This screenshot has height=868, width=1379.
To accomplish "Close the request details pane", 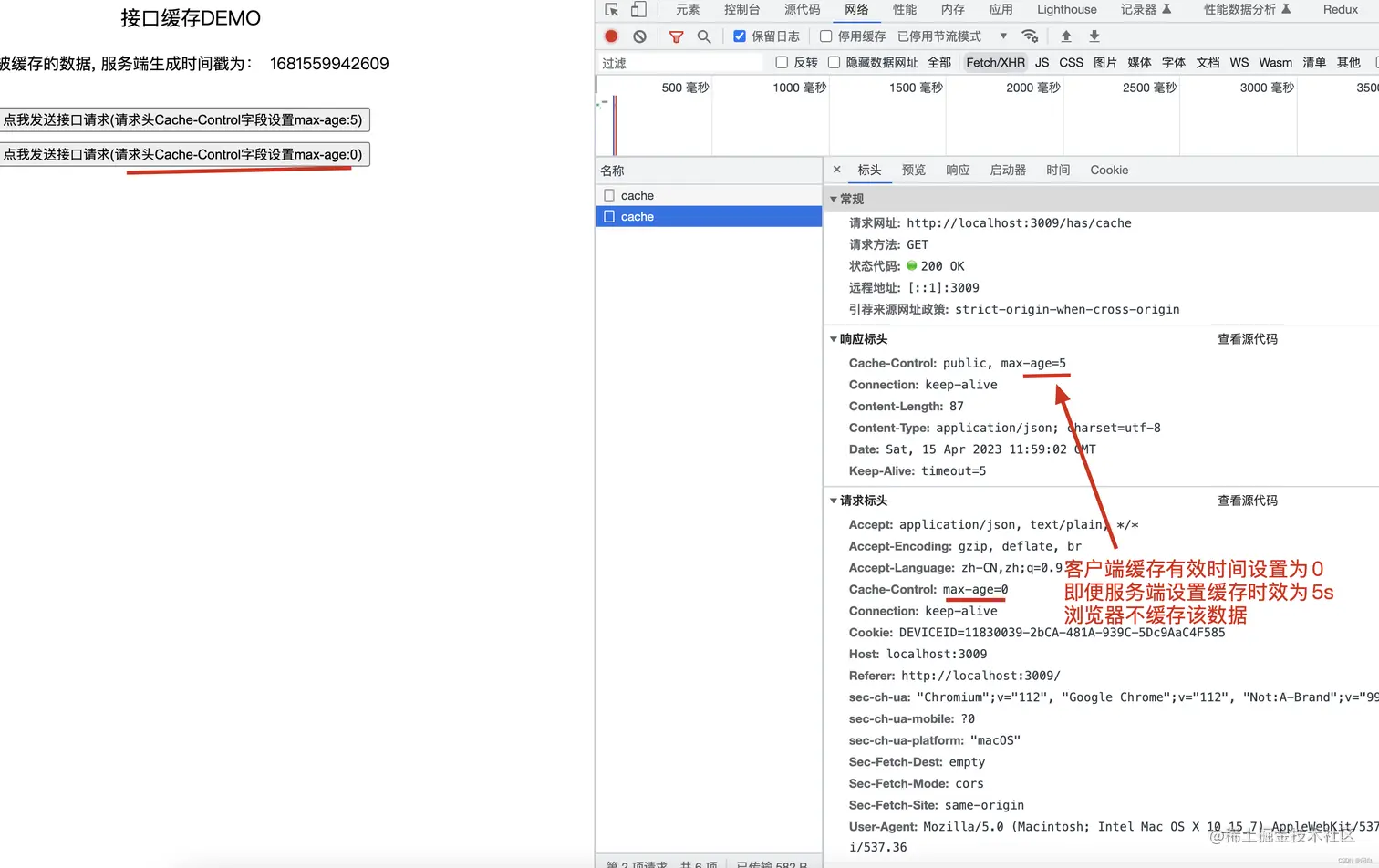I will (837, 170).
